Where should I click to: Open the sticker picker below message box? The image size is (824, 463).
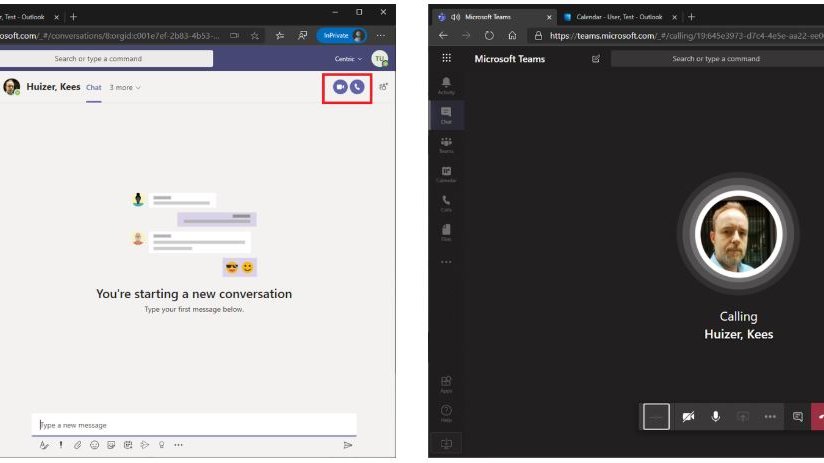point(111,445)
